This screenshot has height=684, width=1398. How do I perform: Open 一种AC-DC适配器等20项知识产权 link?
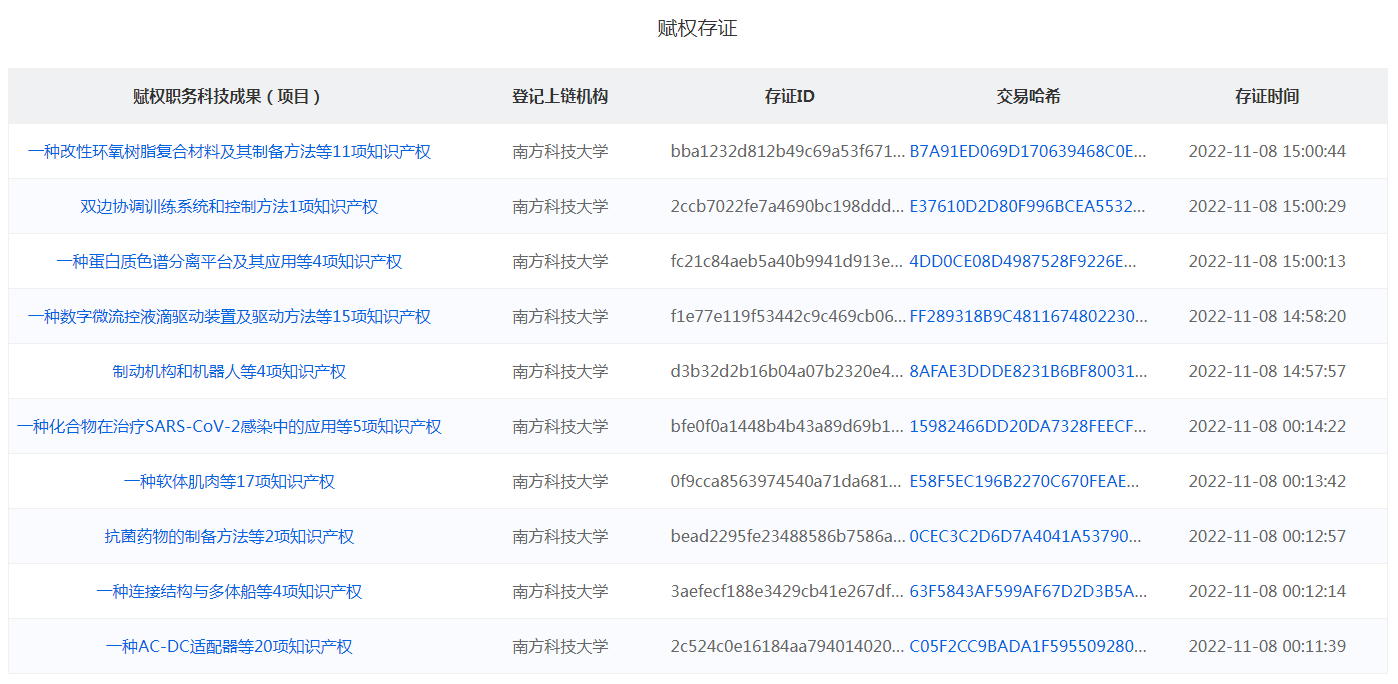pyautogui.click(x=229, y=647)
